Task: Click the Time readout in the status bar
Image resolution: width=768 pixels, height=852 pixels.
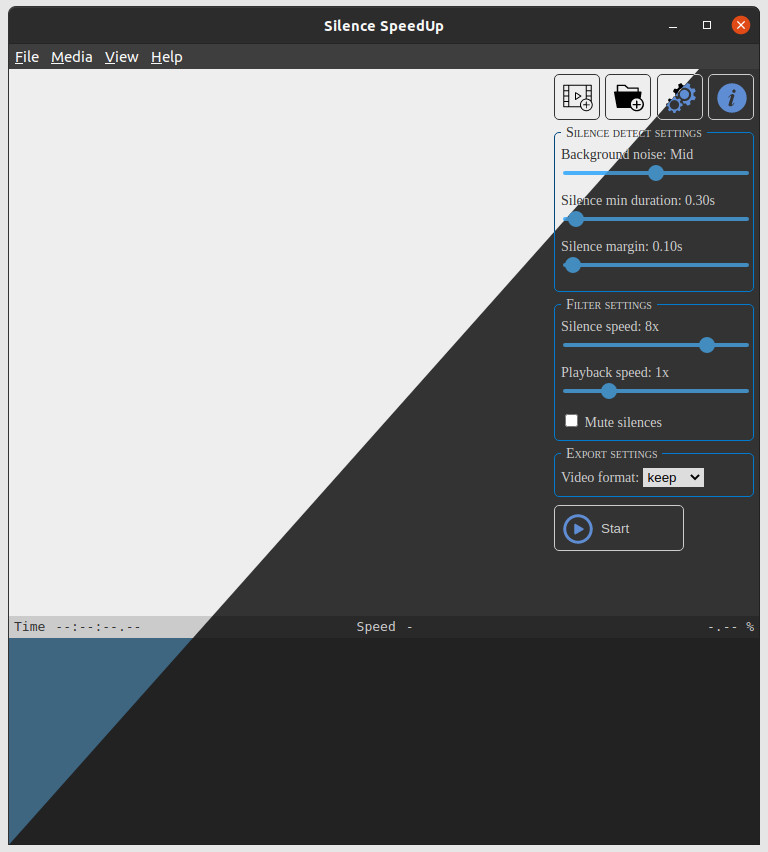Action: 77,627
